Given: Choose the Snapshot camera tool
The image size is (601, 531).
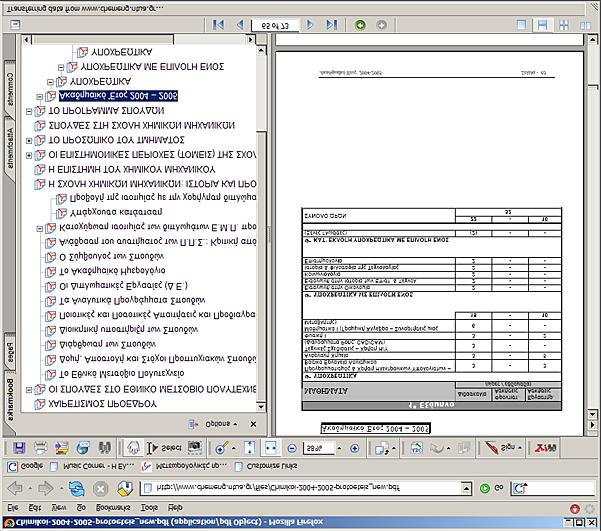Looking at the screenshot, I should 195,447.
